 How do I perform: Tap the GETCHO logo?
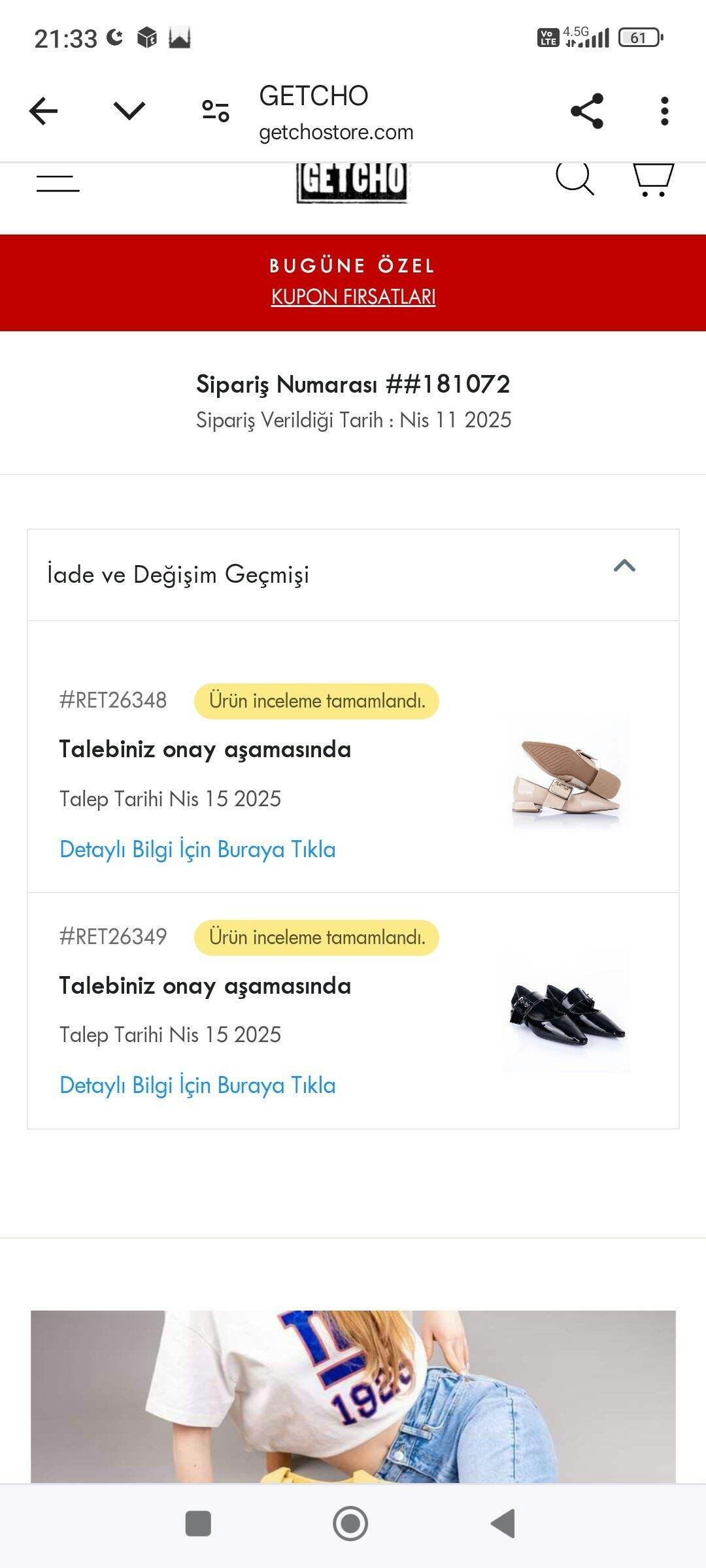352,182
